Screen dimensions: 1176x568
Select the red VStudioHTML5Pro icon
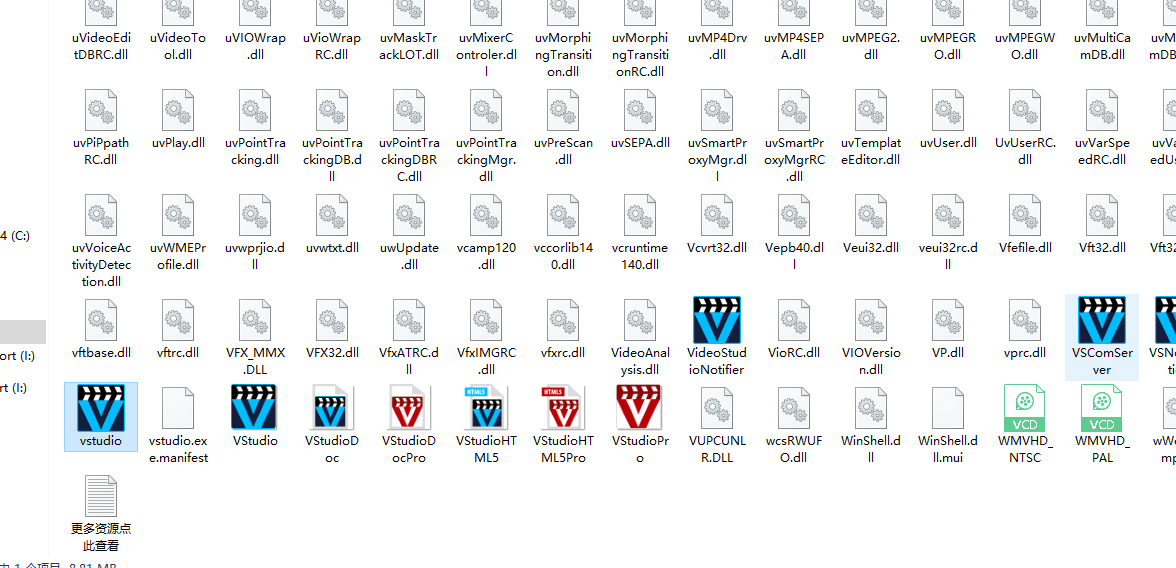563,408
